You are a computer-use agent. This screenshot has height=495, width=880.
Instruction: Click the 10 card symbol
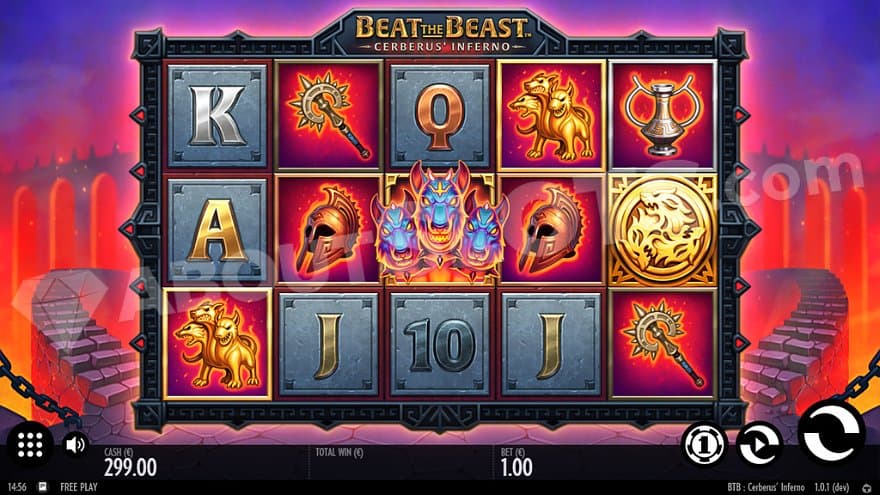(440, 343)
